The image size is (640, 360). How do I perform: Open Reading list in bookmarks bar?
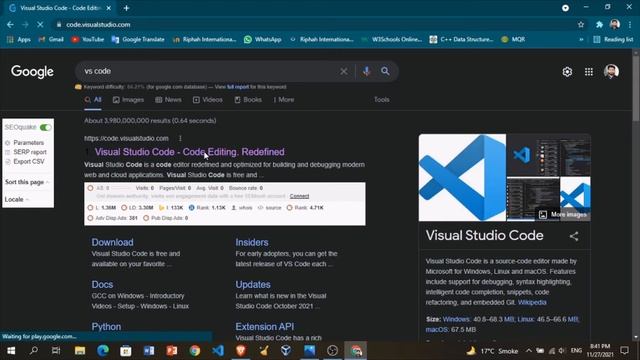(x=613, y=40)
